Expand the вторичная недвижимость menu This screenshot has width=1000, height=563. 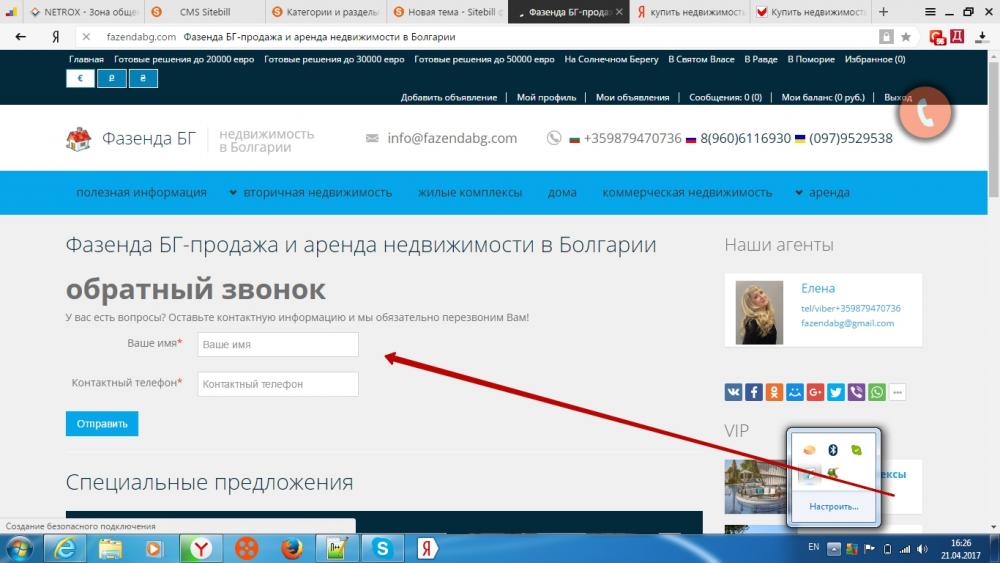point(310,192)
